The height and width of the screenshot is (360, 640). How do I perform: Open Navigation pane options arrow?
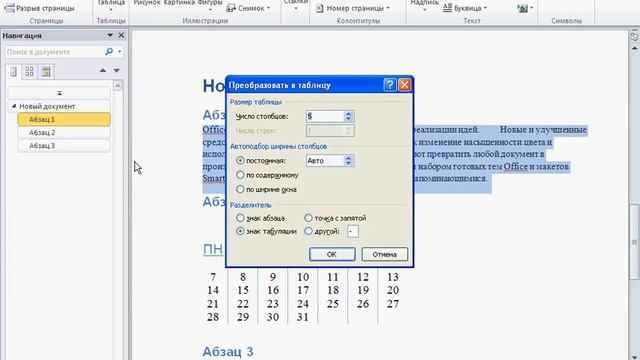pos(110,36)
